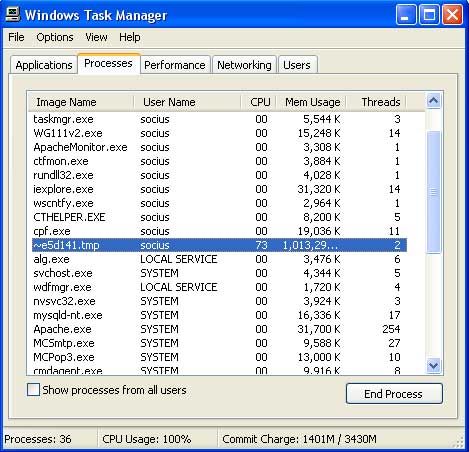This screenshot has height=452, width=469.
Task: Select the alg.exe process
Action: [219, 259]
